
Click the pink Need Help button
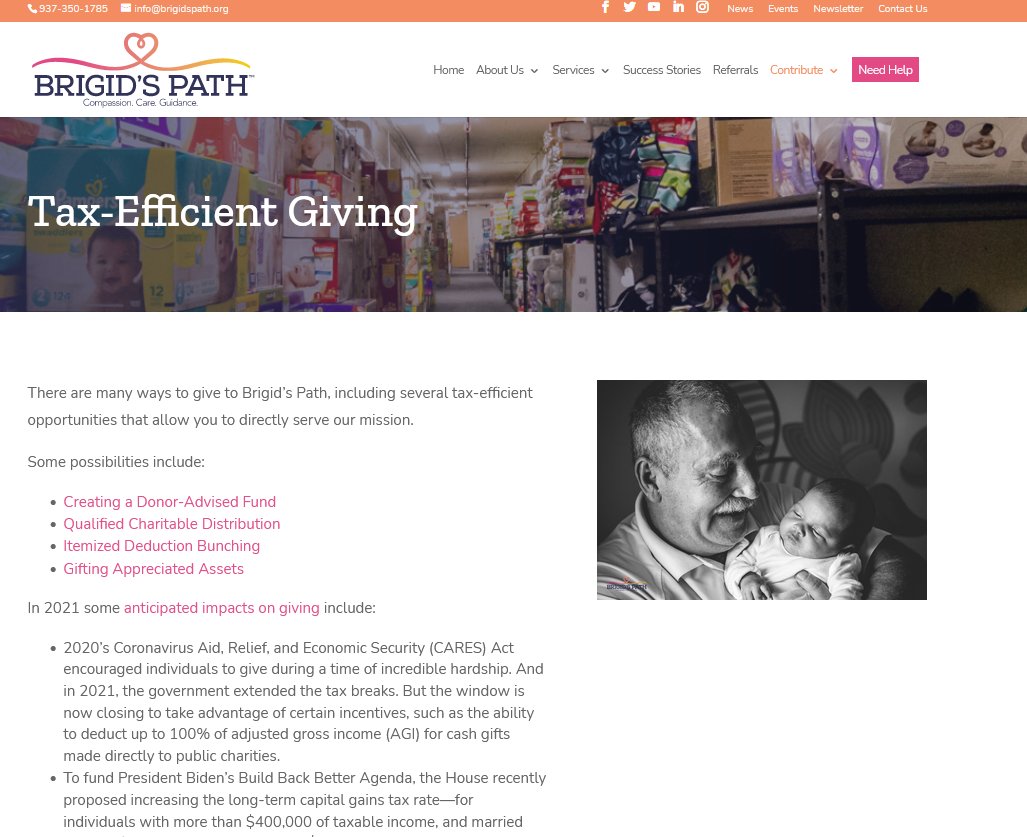885,70
